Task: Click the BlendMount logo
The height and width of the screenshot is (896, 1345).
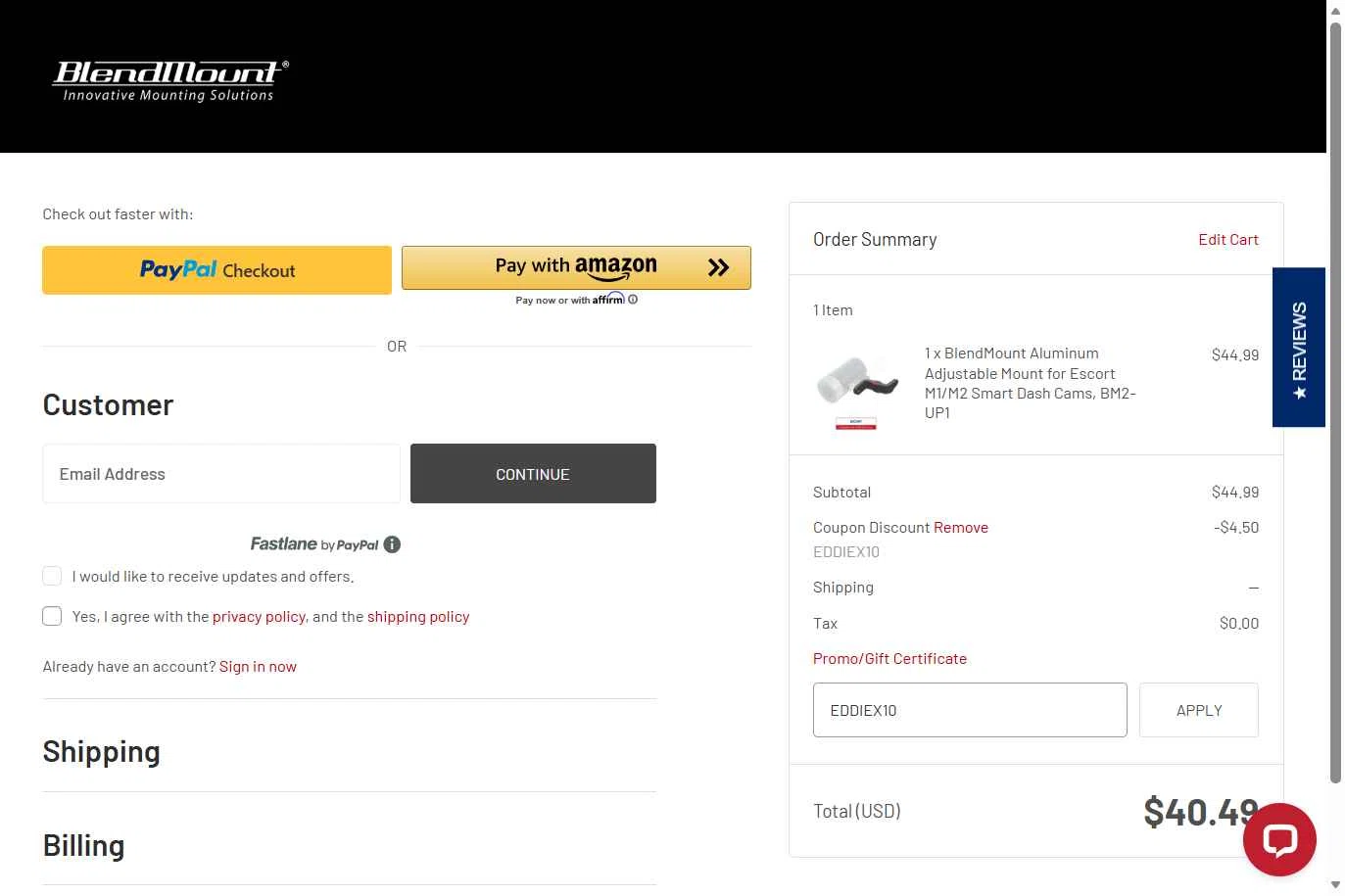Action: [x=170, y=81]
